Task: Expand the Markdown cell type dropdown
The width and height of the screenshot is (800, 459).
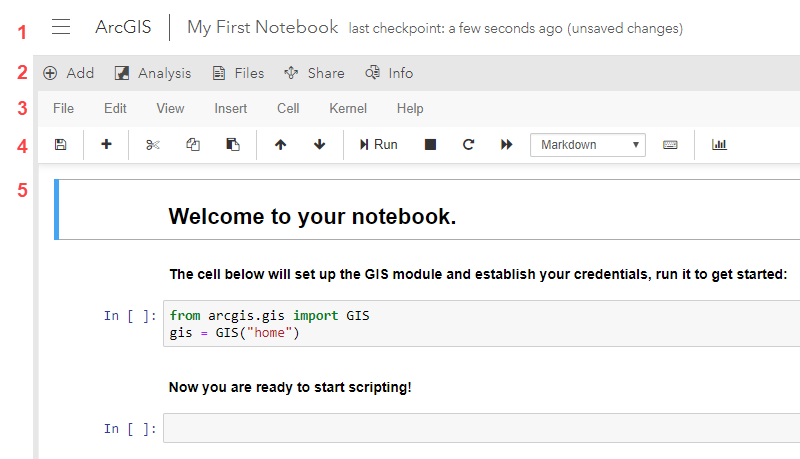Action: click(588, 145)
